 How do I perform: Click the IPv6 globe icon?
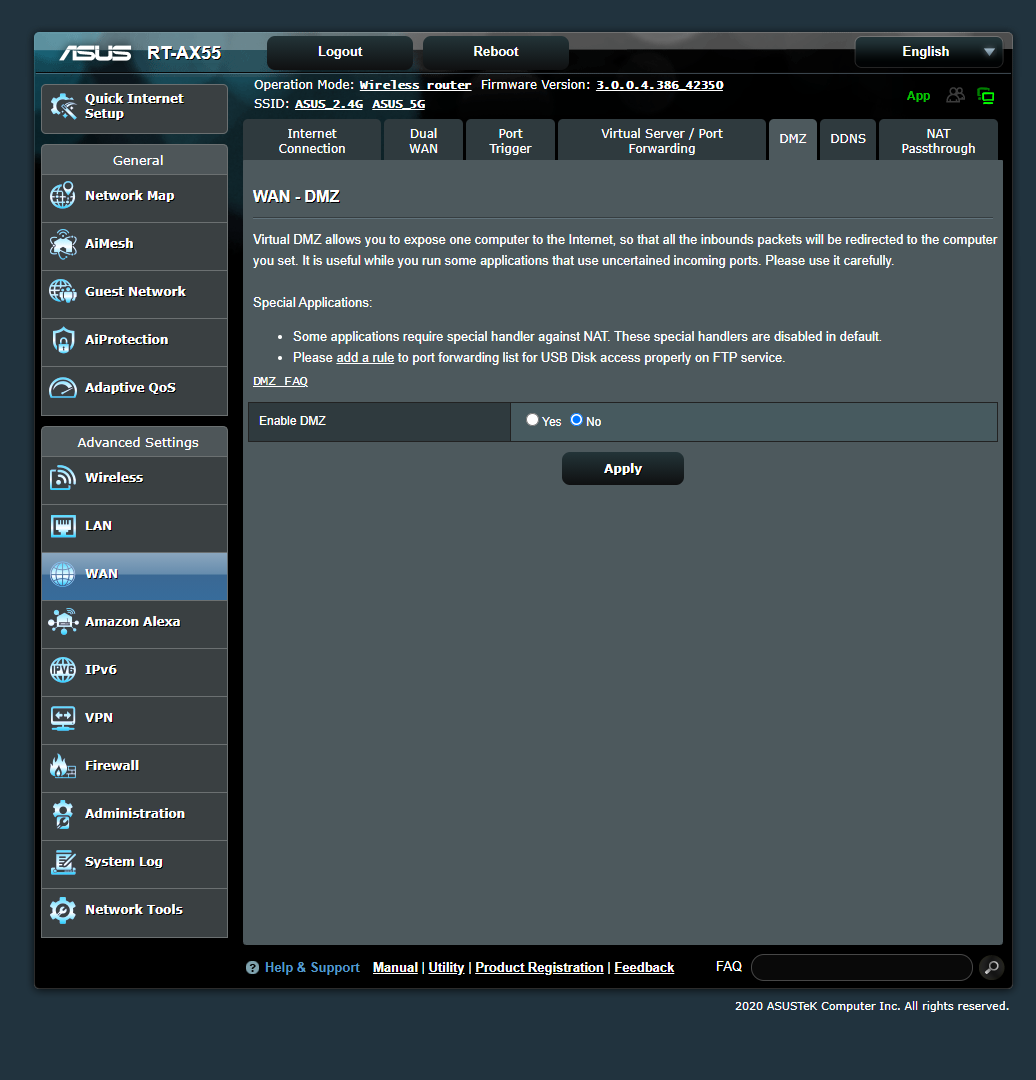click(x=63, y=669)
